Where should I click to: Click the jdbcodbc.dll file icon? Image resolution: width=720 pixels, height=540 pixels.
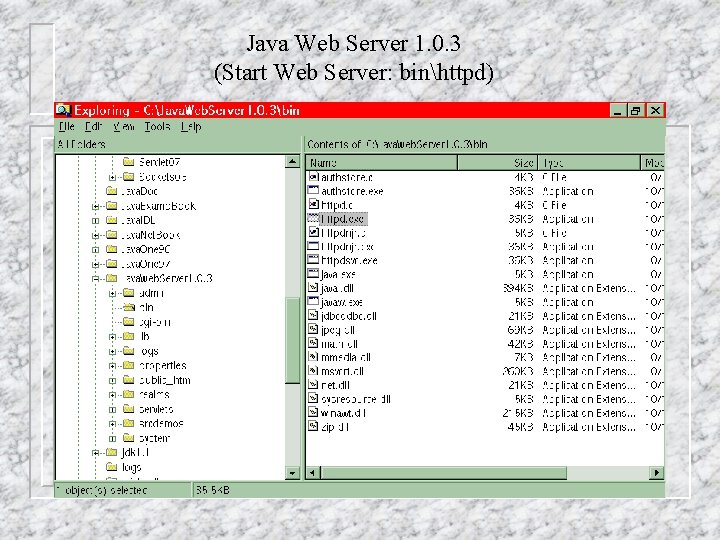(x=313, y=315)
